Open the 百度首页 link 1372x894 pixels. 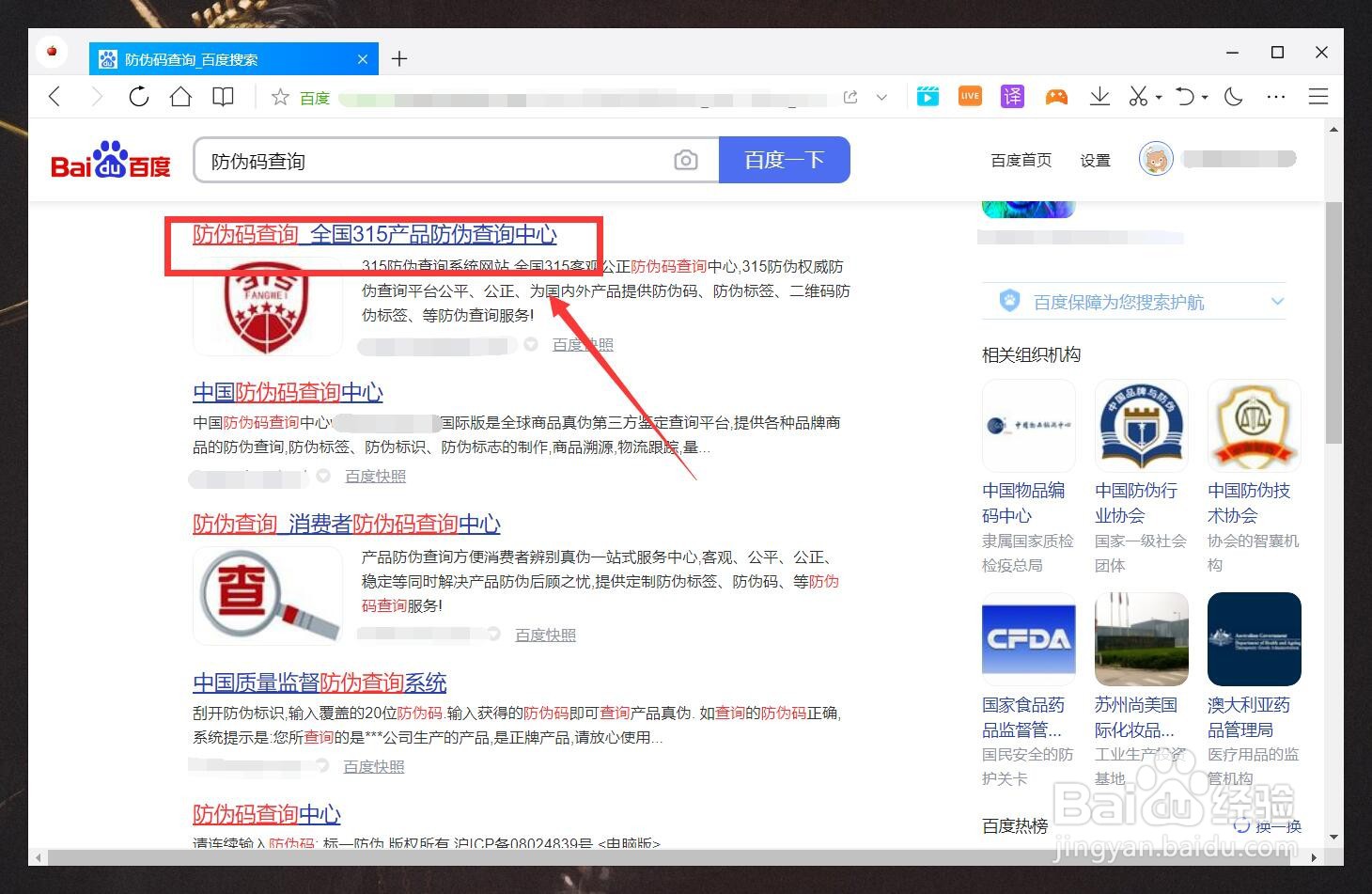tap(1021, 161)
